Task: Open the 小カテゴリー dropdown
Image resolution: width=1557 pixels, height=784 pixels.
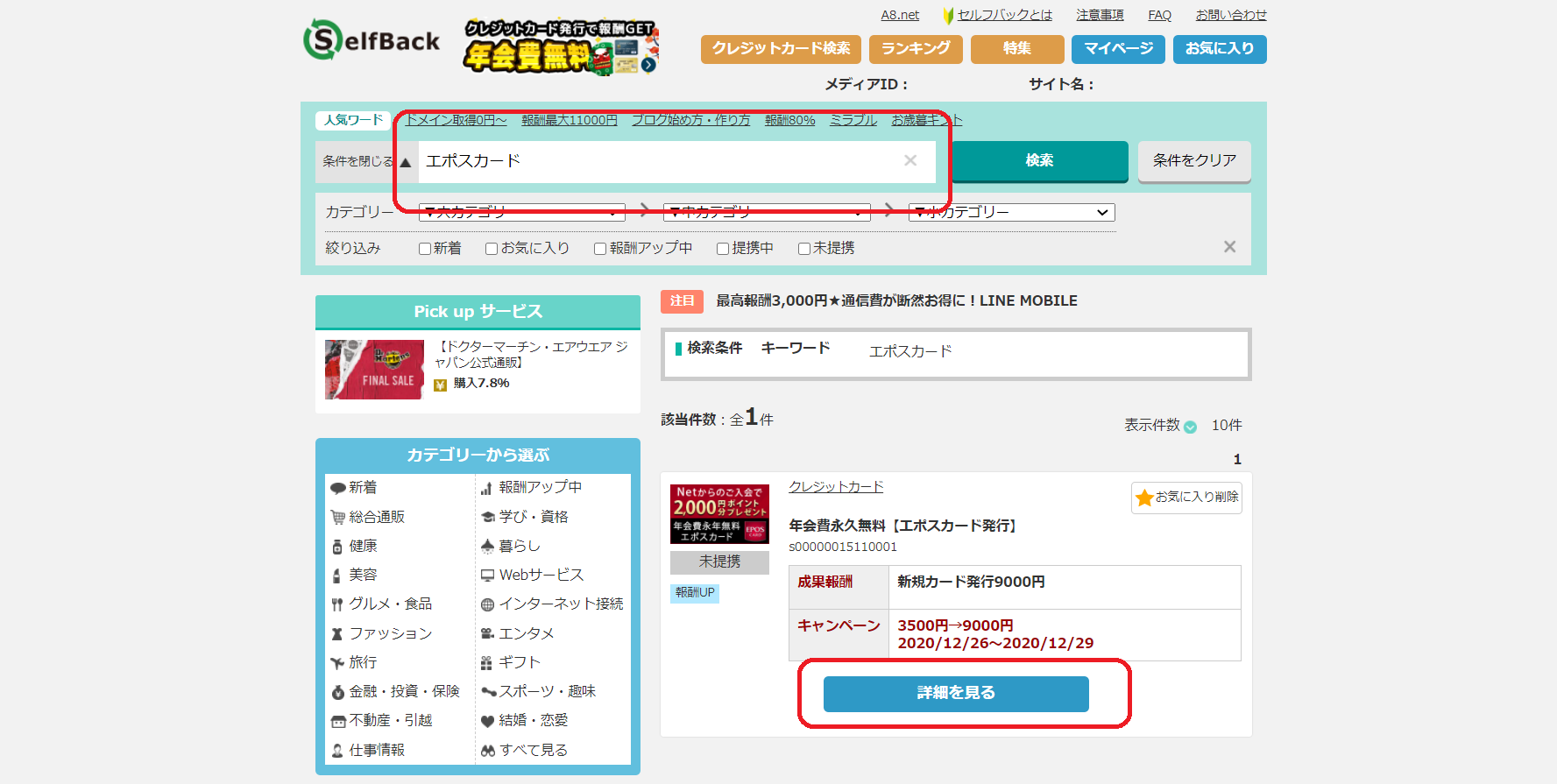Action: point(1012,212)
